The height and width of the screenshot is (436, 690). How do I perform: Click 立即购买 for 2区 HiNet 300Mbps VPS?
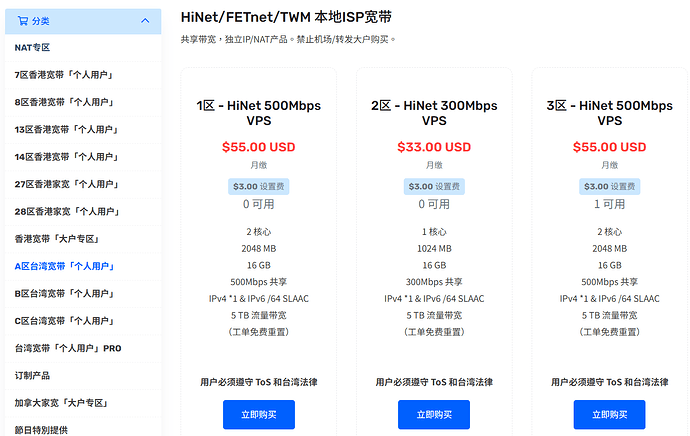tap(434, 414)
